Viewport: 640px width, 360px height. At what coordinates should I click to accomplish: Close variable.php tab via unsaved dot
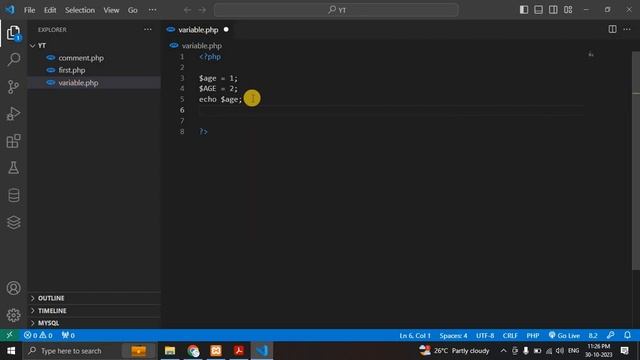coord(226,29)
